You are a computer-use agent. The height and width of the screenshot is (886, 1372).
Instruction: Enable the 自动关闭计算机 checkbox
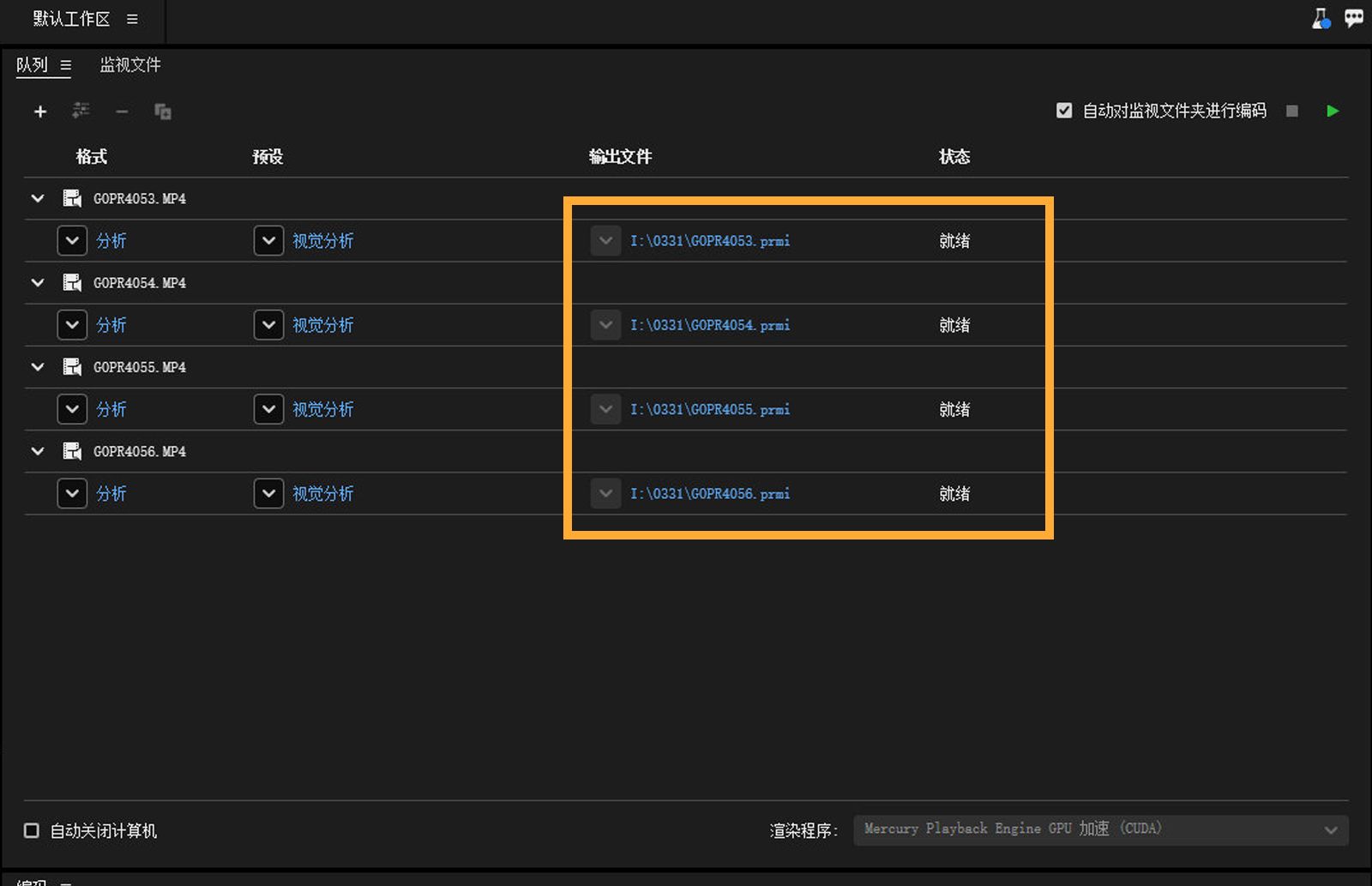(32, 830)
